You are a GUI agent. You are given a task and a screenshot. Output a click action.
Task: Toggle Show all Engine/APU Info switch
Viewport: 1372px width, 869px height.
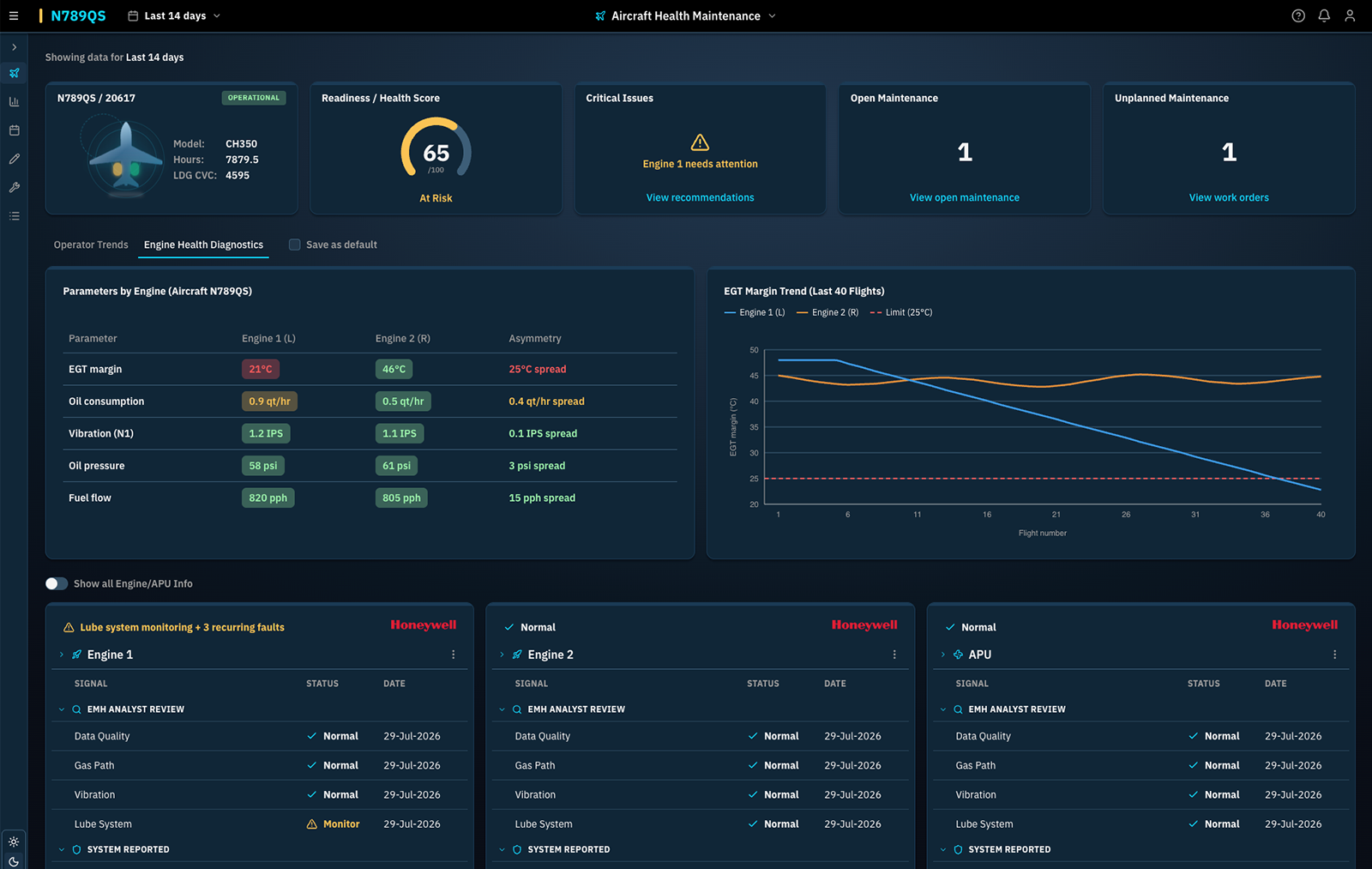57,583
